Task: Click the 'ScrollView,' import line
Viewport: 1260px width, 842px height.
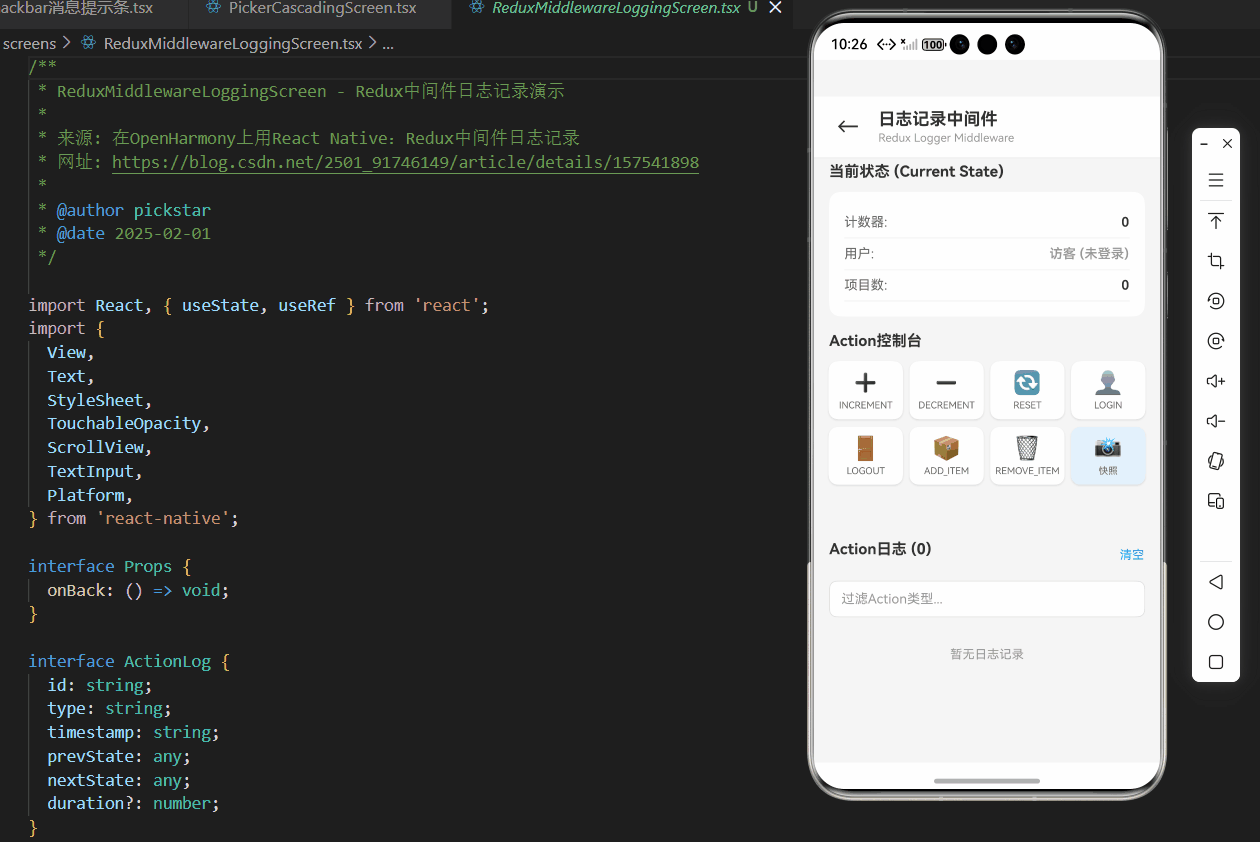Action: [x=100, y=447]
